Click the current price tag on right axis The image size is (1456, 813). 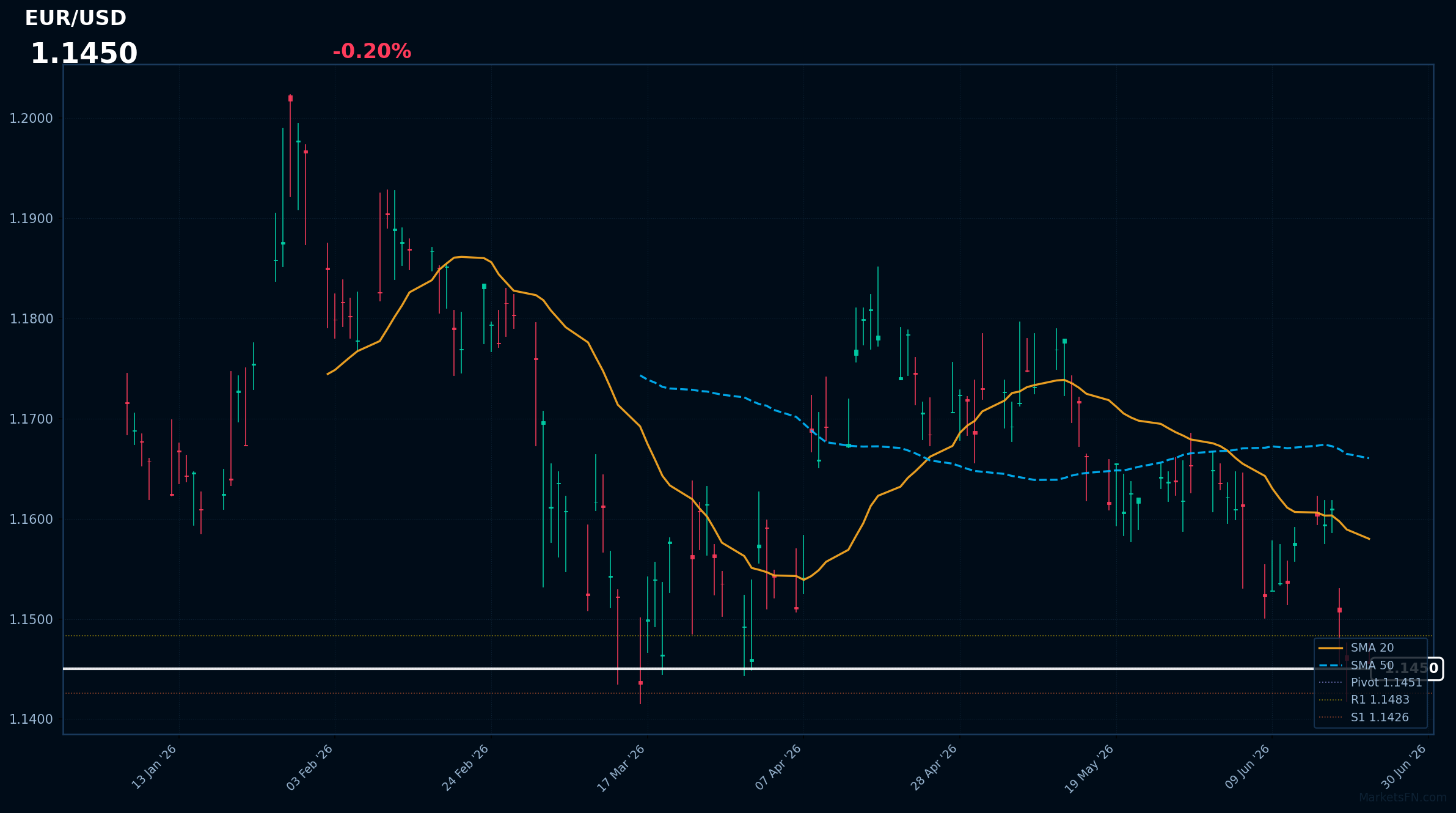[x=1408, y=669]
